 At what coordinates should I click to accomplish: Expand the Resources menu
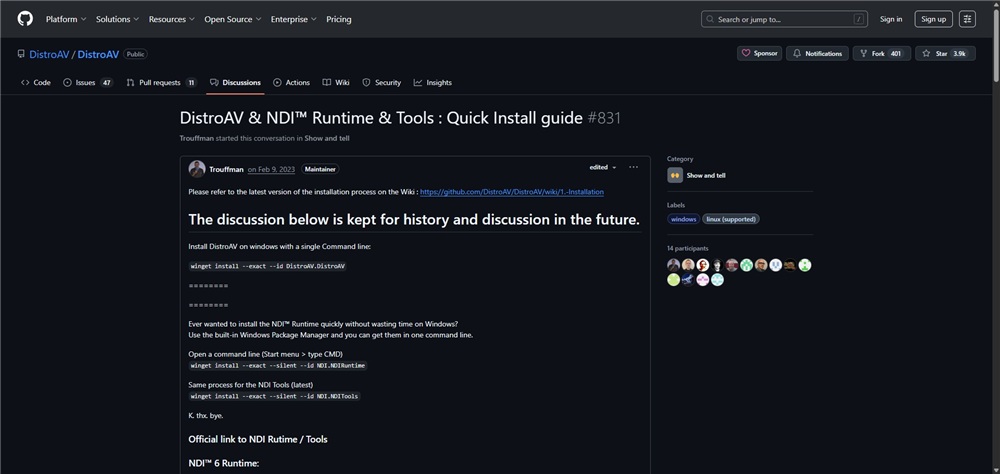(172, 19)
